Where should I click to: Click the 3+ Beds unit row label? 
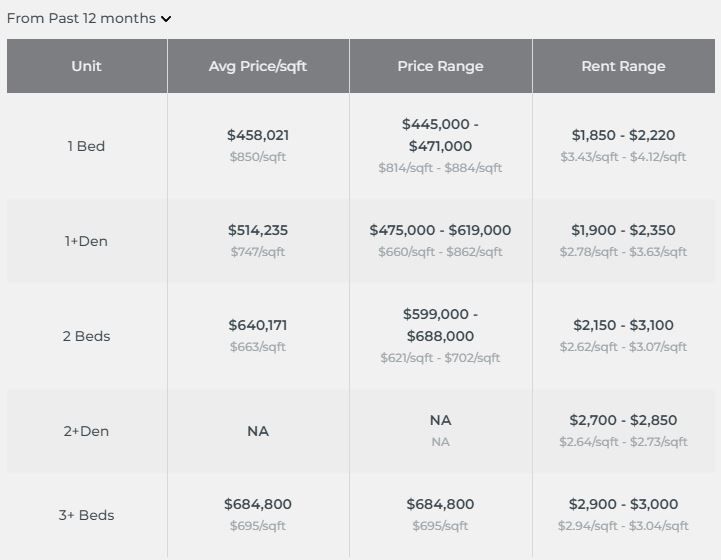(x=86, y=515)
